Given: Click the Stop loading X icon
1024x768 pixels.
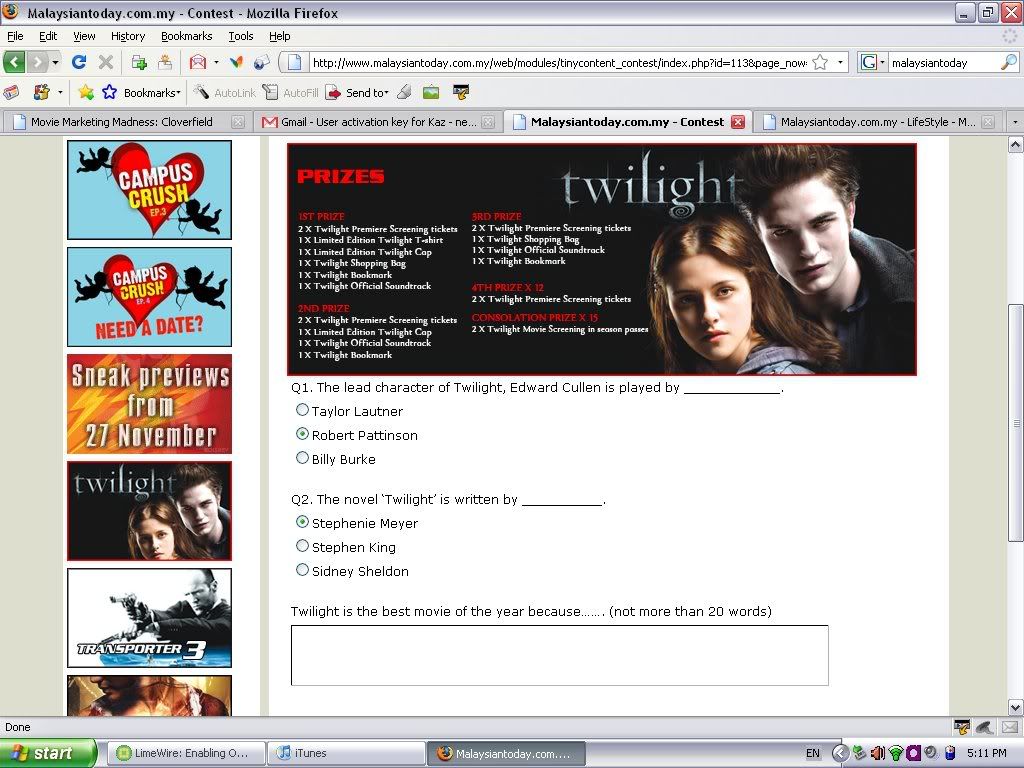Looking at the screenshot, I should [106, 62].
